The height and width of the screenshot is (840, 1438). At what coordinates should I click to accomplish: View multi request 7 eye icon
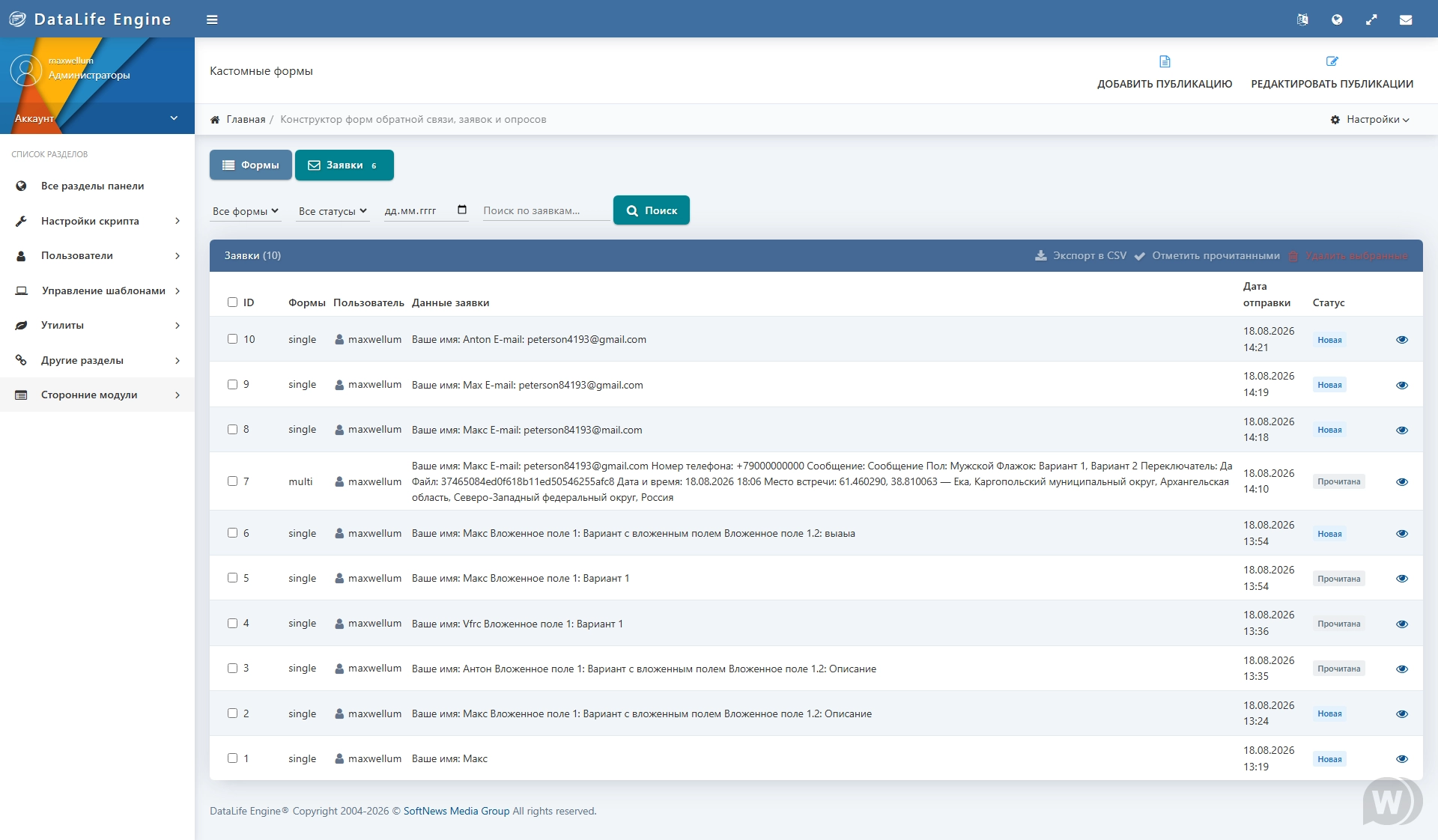[x=1402, y=481]
